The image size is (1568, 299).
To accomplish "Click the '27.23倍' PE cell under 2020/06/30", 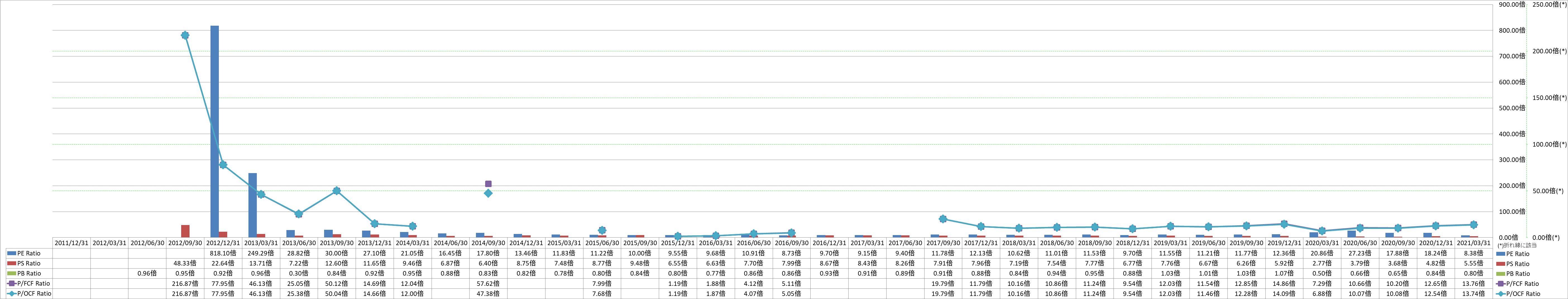I will [x=1360, y=253].
